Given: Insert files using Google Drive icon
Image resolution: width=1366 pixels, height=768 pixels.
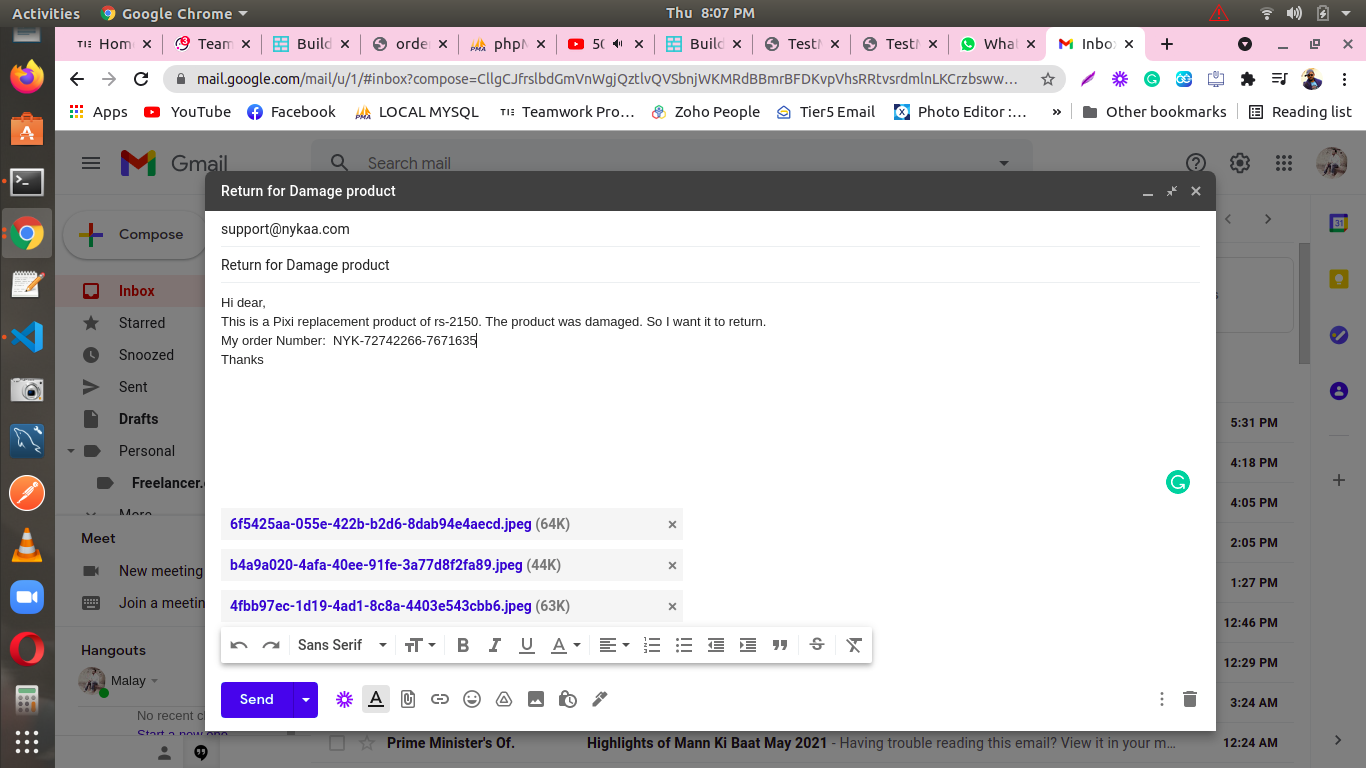Looking at the screenshot, I should (504, 699).
